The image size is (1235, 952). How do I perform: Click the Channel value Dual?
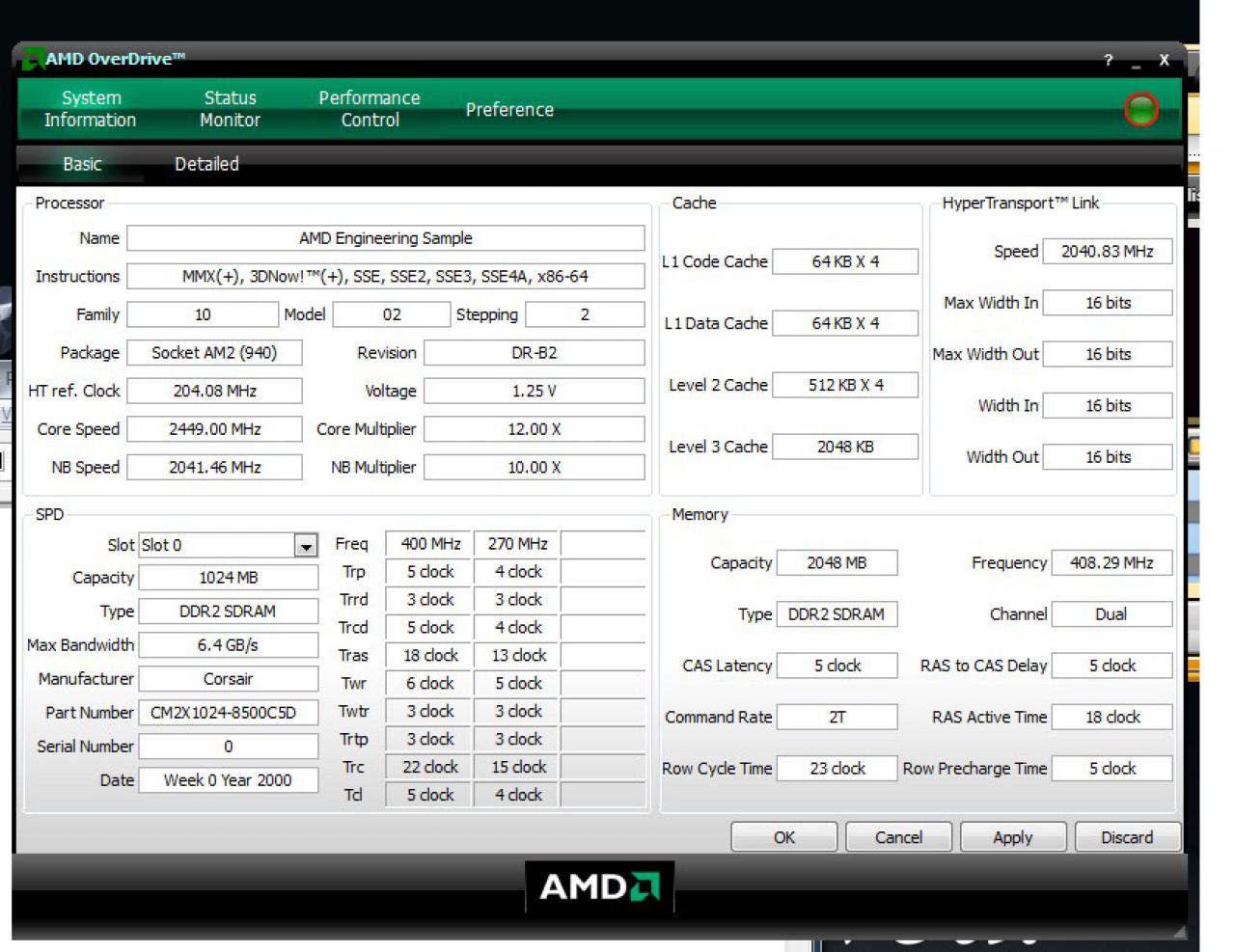tap(1111, 614)
